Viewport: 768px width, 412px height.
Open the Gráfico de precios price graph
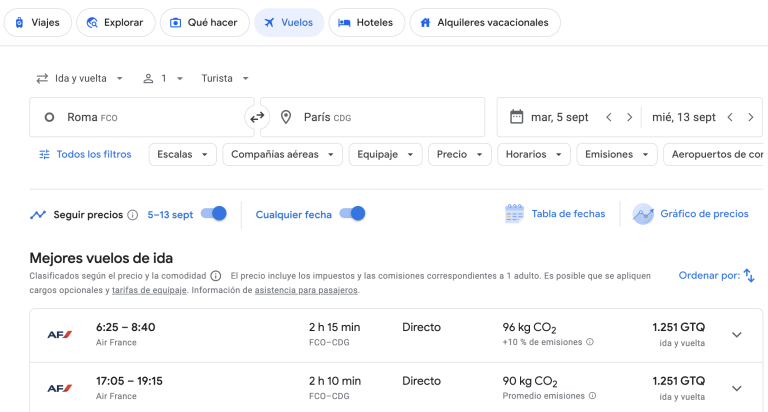[x=692, y=214]
